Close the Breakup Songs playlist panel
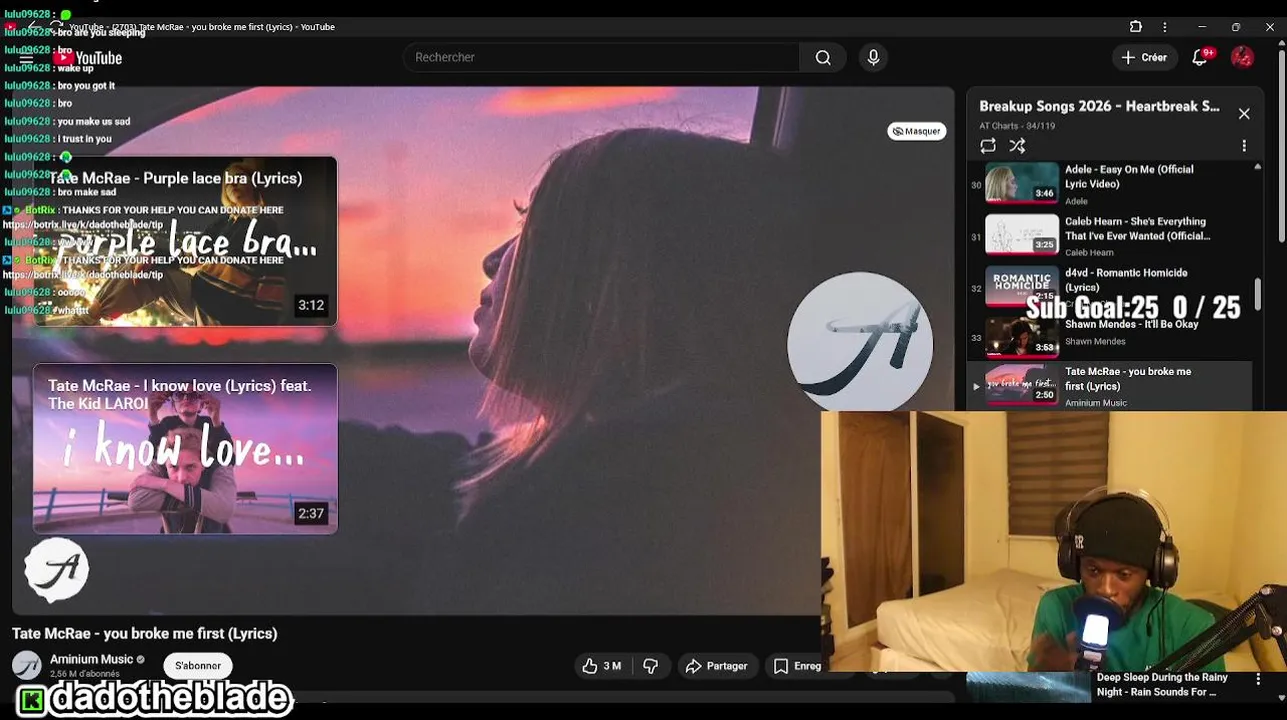 tap(1244, 114)
